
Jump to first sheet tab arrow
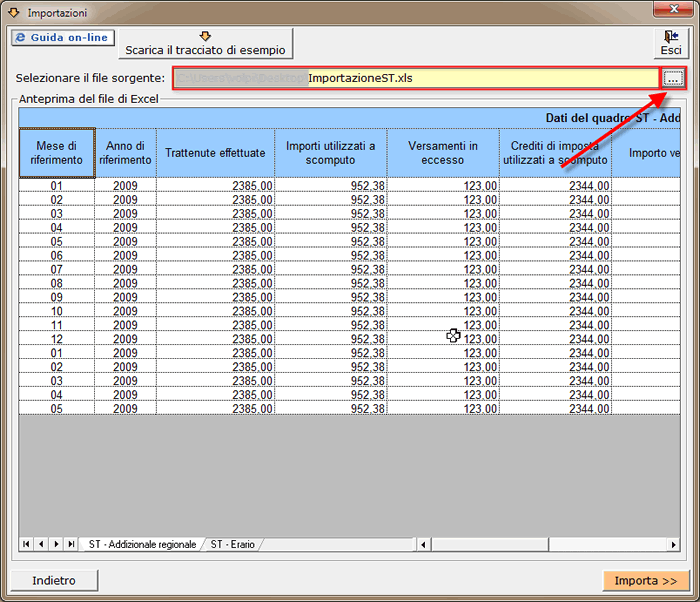(x=26, y=544)
